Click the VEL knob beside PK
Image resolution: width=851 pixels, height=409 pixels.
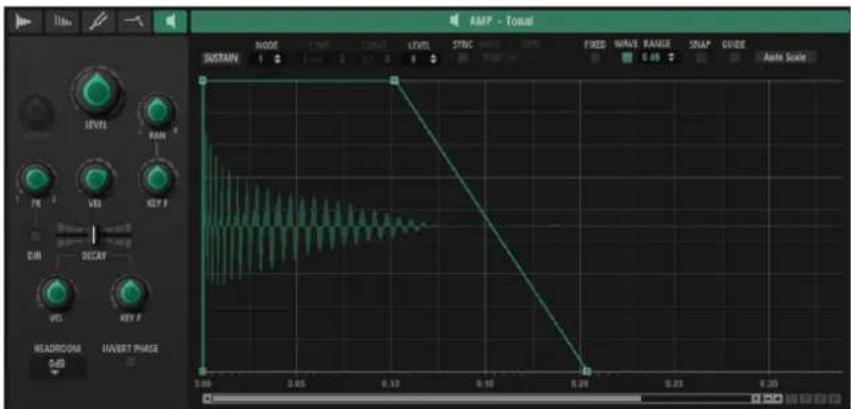click(x=96, y=180)
